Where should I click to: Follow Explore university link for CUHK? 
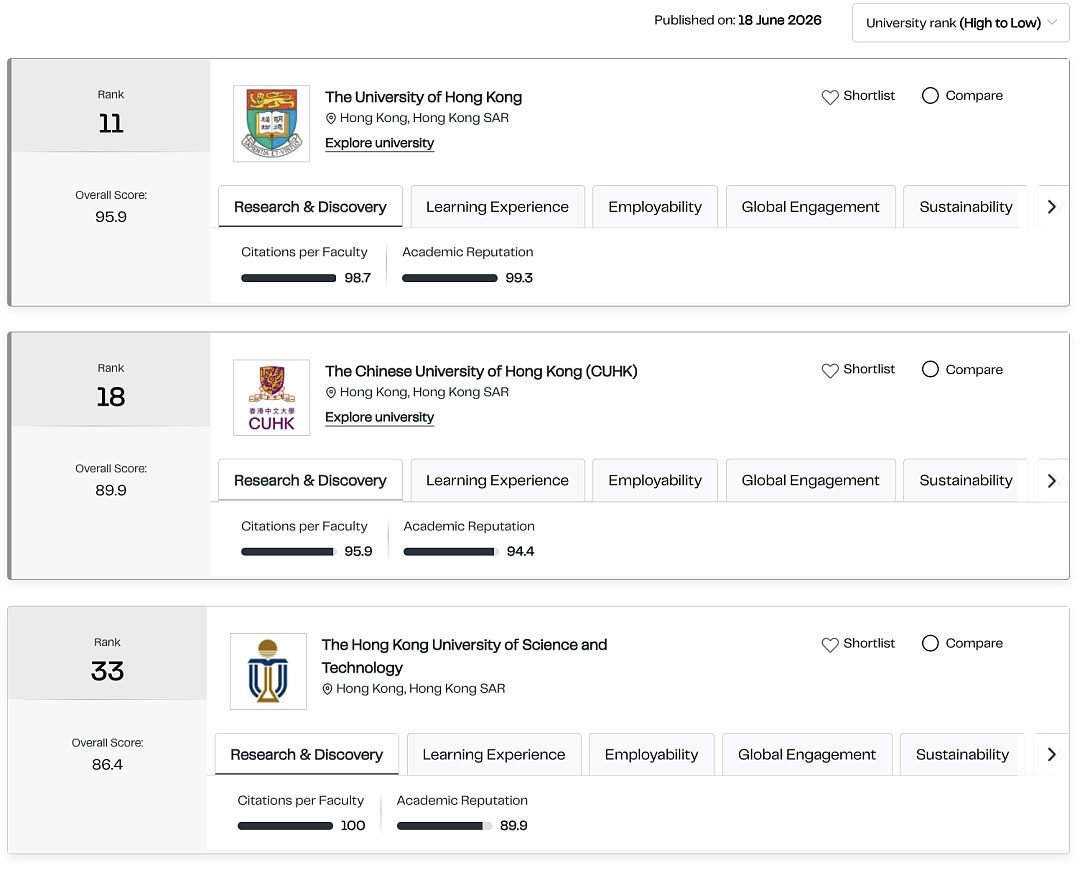(380, 417)
